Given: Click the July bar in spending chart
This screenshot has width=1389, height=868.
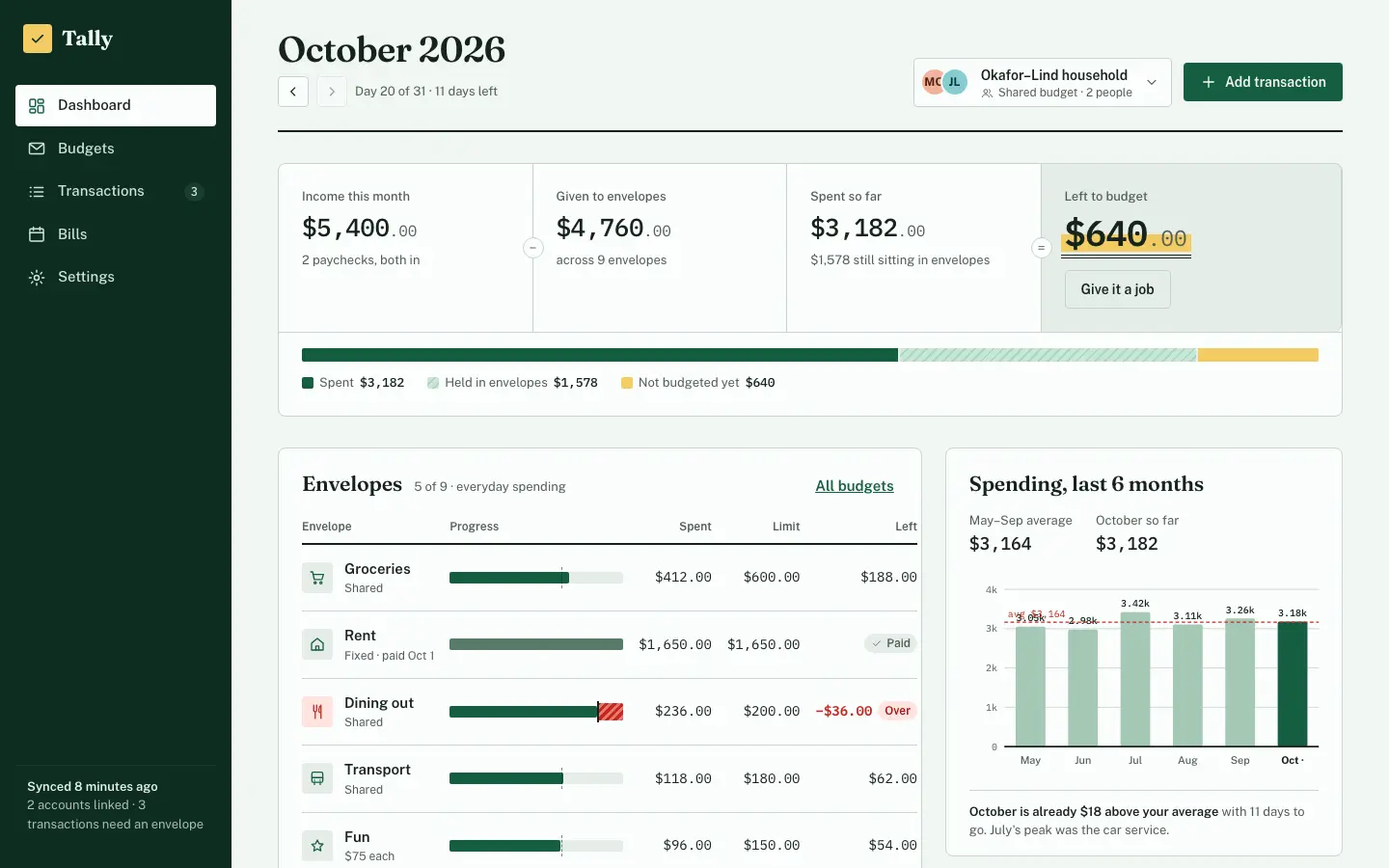Looking at the screenshot, I should click(x=1135, y=679).
